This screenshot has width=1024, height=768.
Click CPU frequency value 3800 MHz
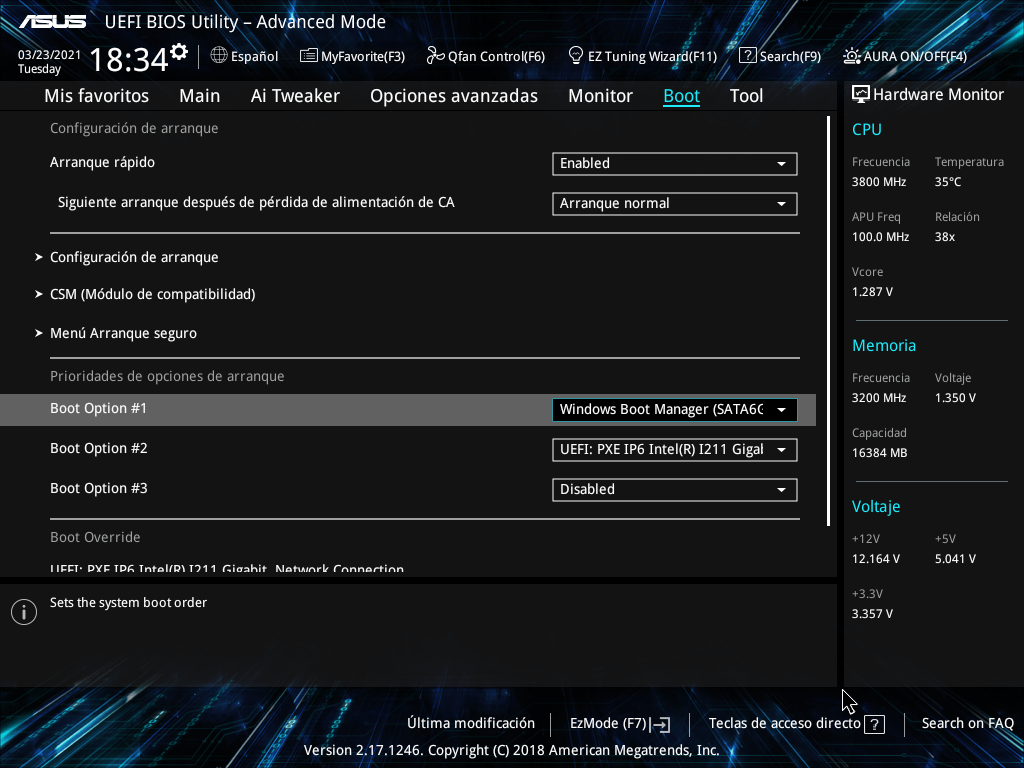pyautogui.click(x=879, y=182)
